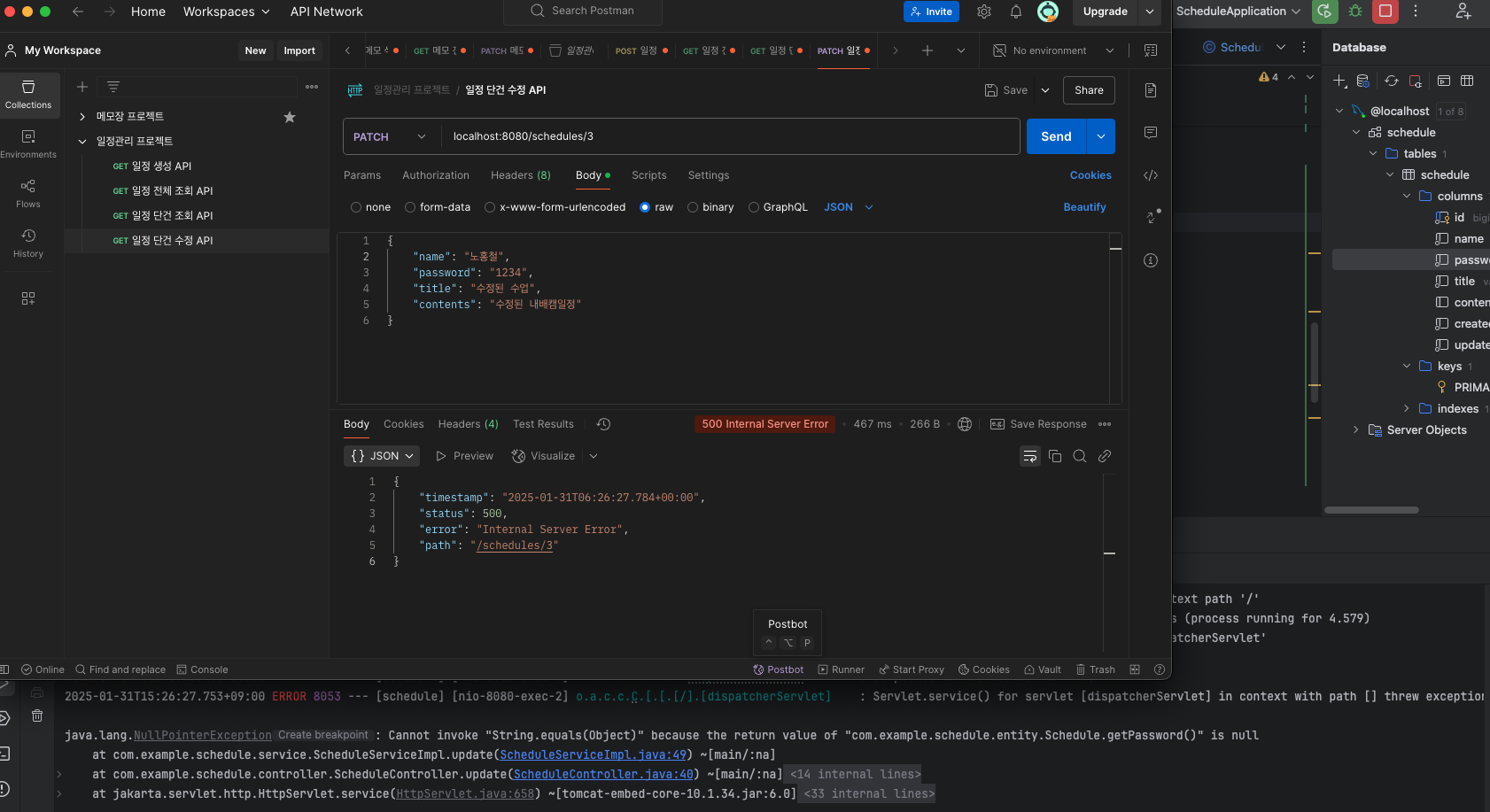Click the request URL field
This screenshot has width=1490, height=812.
coord(730,136)
